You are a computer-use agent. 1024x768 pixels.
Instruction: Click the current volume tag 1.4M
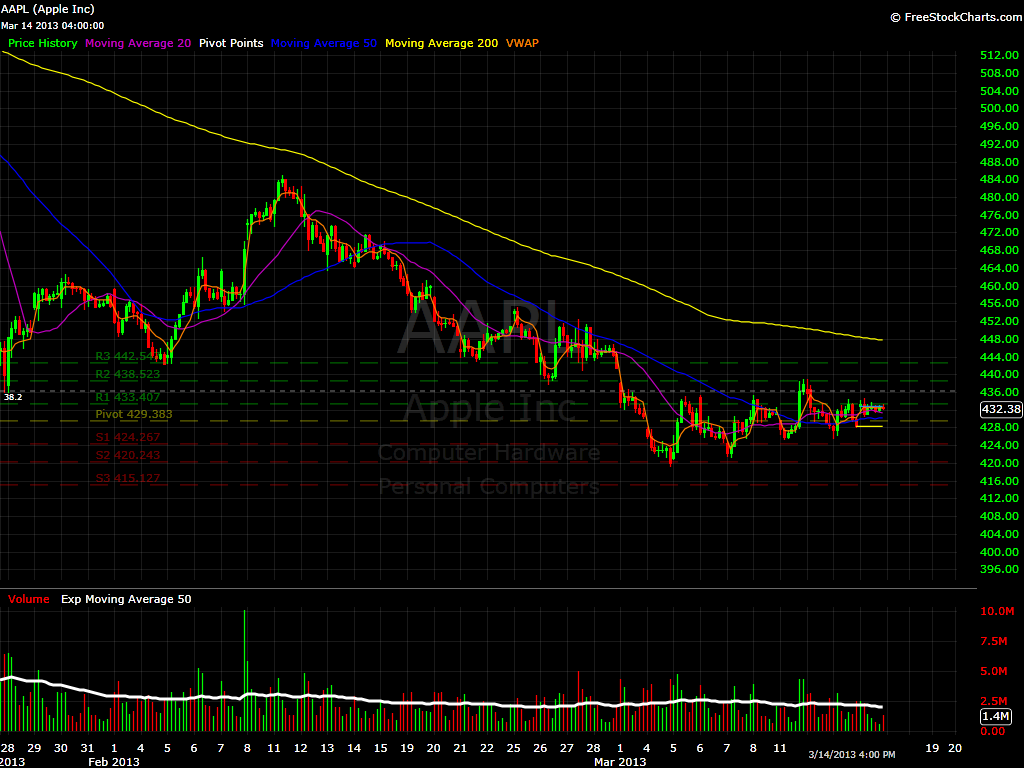coord(996,716)
